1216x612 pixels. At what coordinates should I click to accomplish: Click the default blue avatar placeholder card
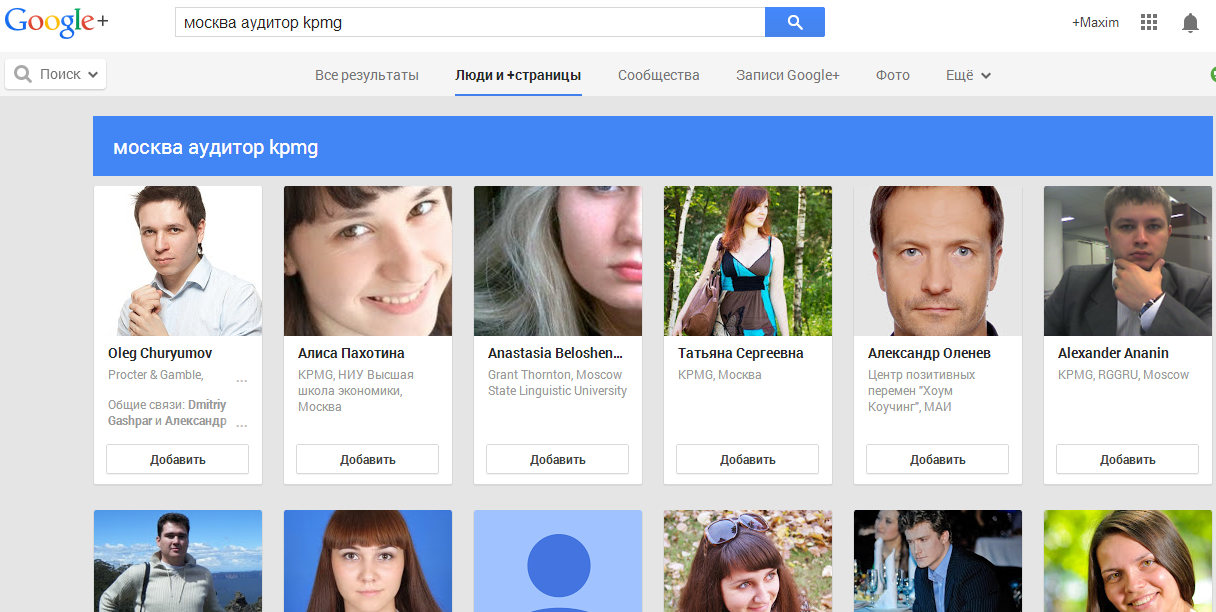(x=558, y=561)
